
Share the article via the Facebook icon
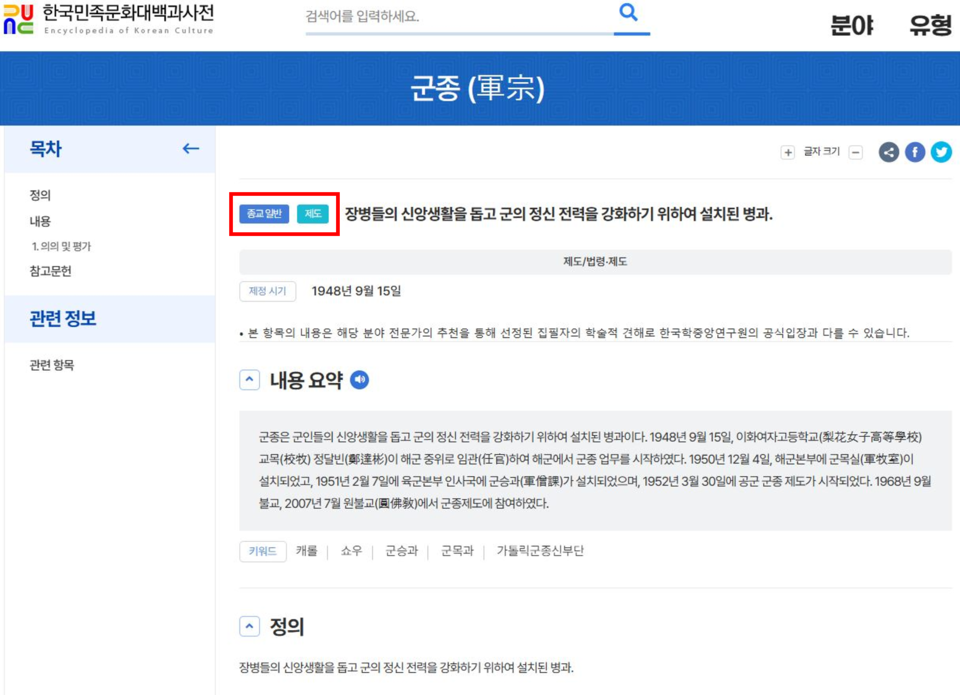(x=915, y=152)
